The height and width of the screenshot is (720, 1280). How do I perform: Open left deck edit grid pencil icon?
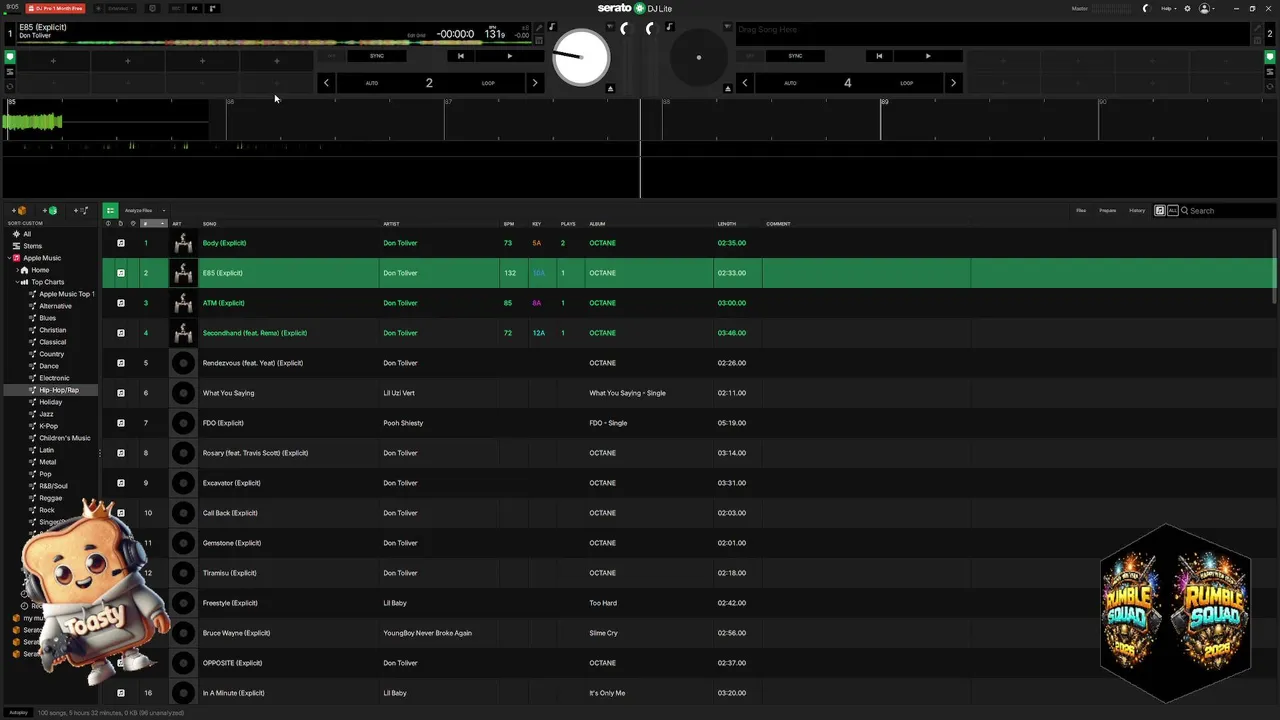539,28
